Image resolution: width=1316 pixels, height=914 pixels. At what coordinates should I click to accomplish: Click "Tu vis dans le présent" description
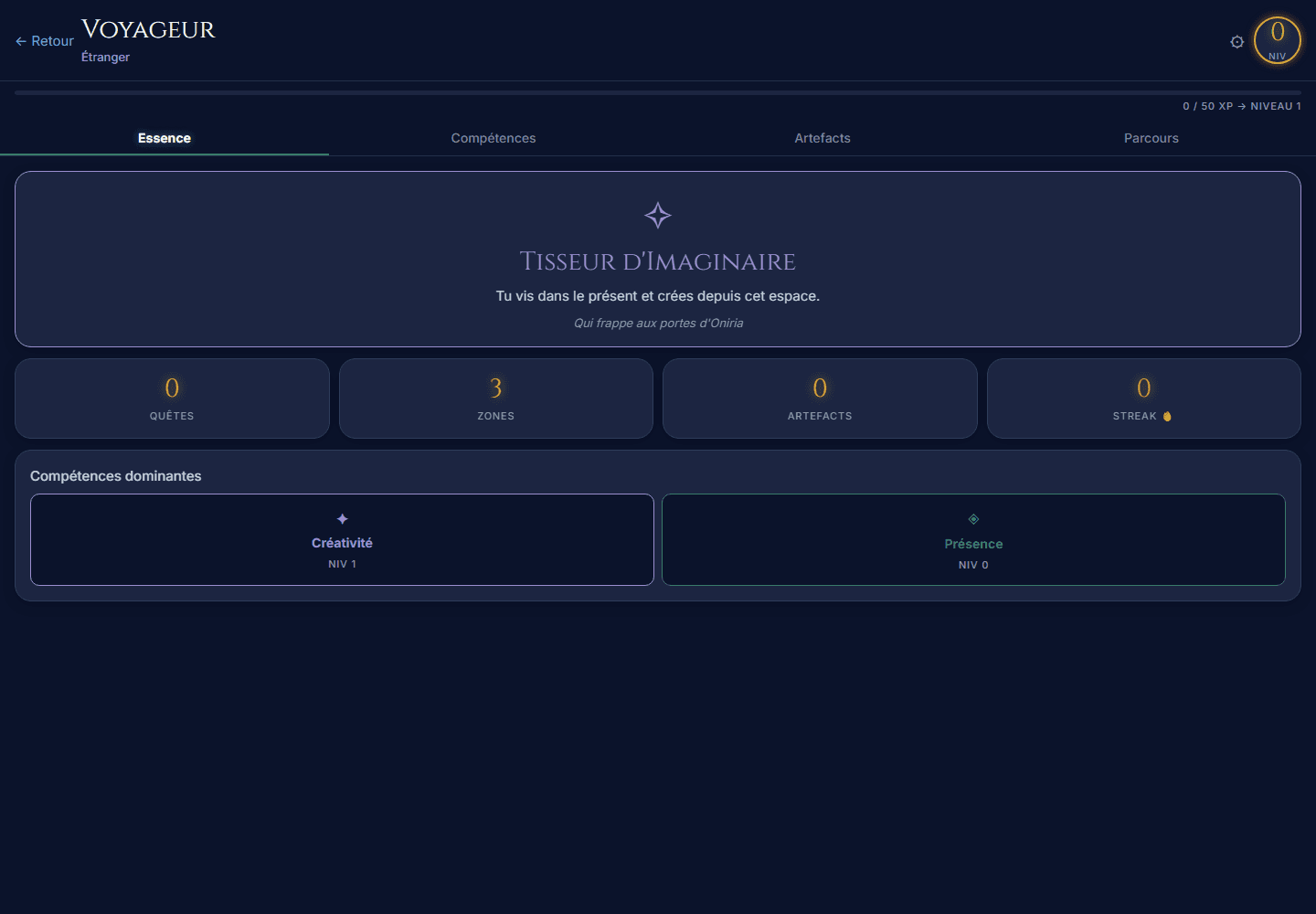pyautogui.click(x=658, y=296)
